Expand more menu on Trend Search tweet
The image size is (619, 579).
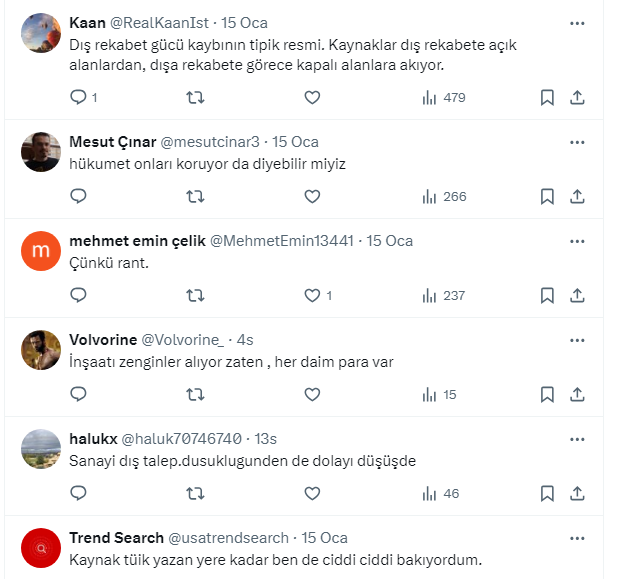coord(577,538)
